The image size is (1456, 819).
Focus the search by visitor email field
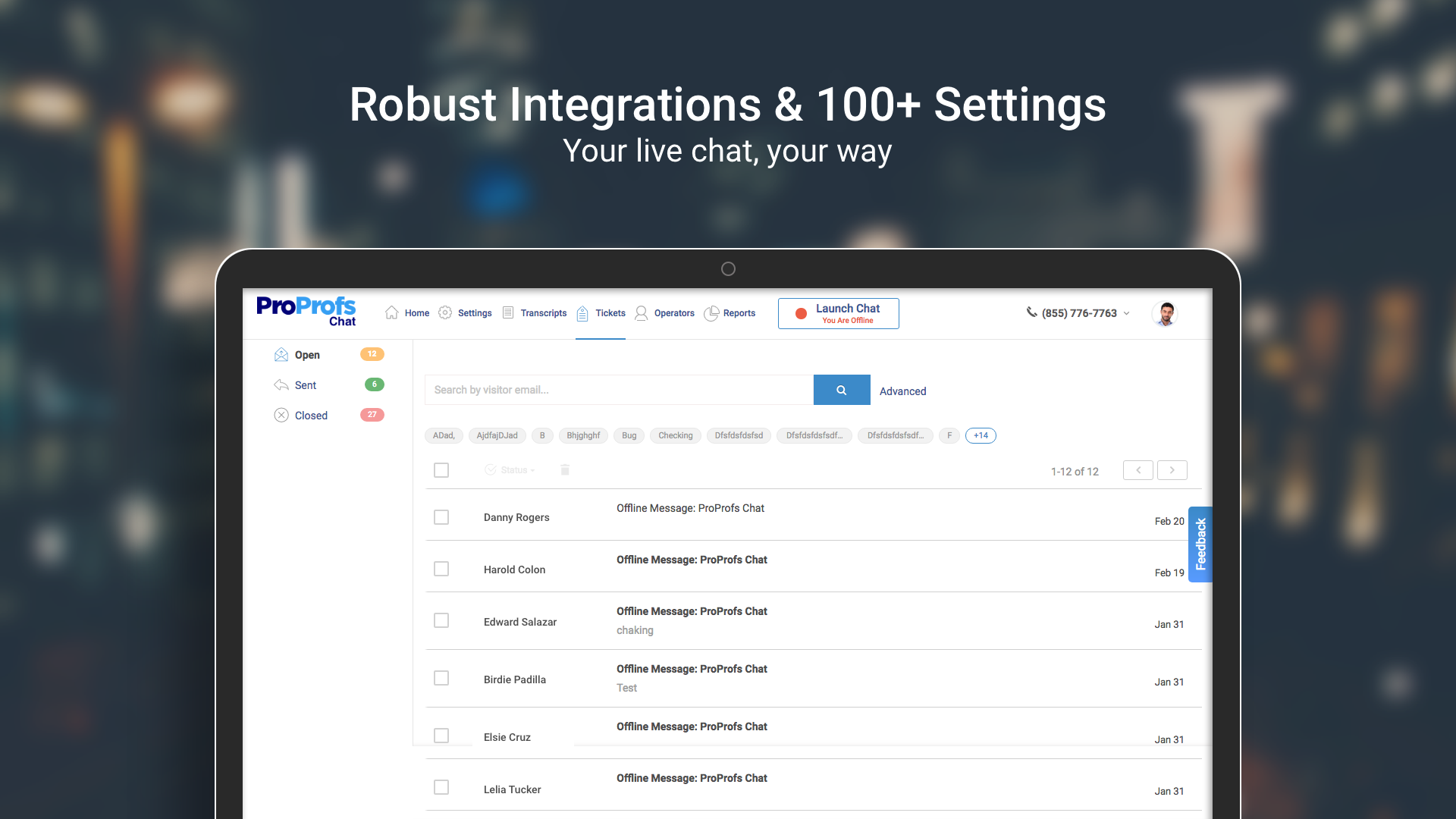point(618,390)
